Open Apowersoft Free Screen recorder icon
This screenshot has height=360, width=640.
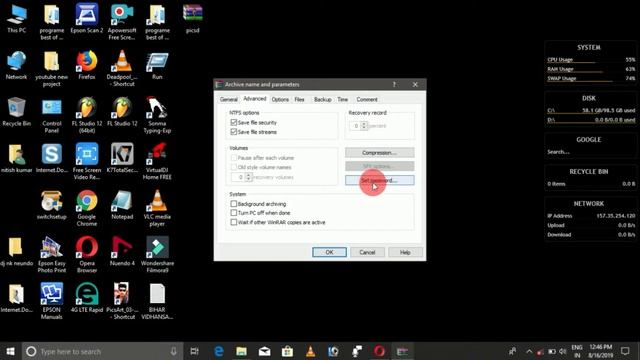click(122, 22)
